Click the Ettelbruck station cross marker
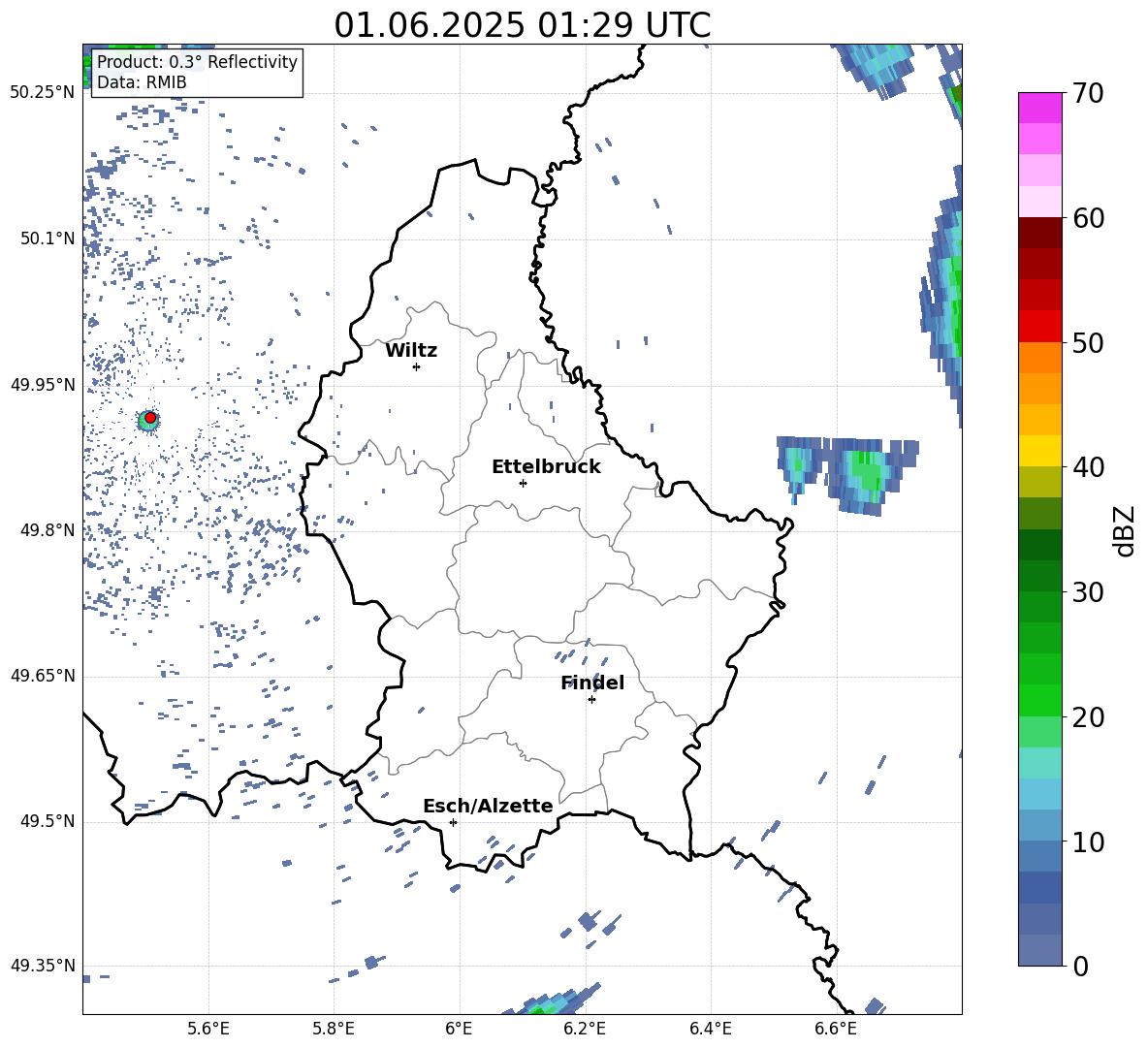The image size is (1148, 1048). (523, 483)
